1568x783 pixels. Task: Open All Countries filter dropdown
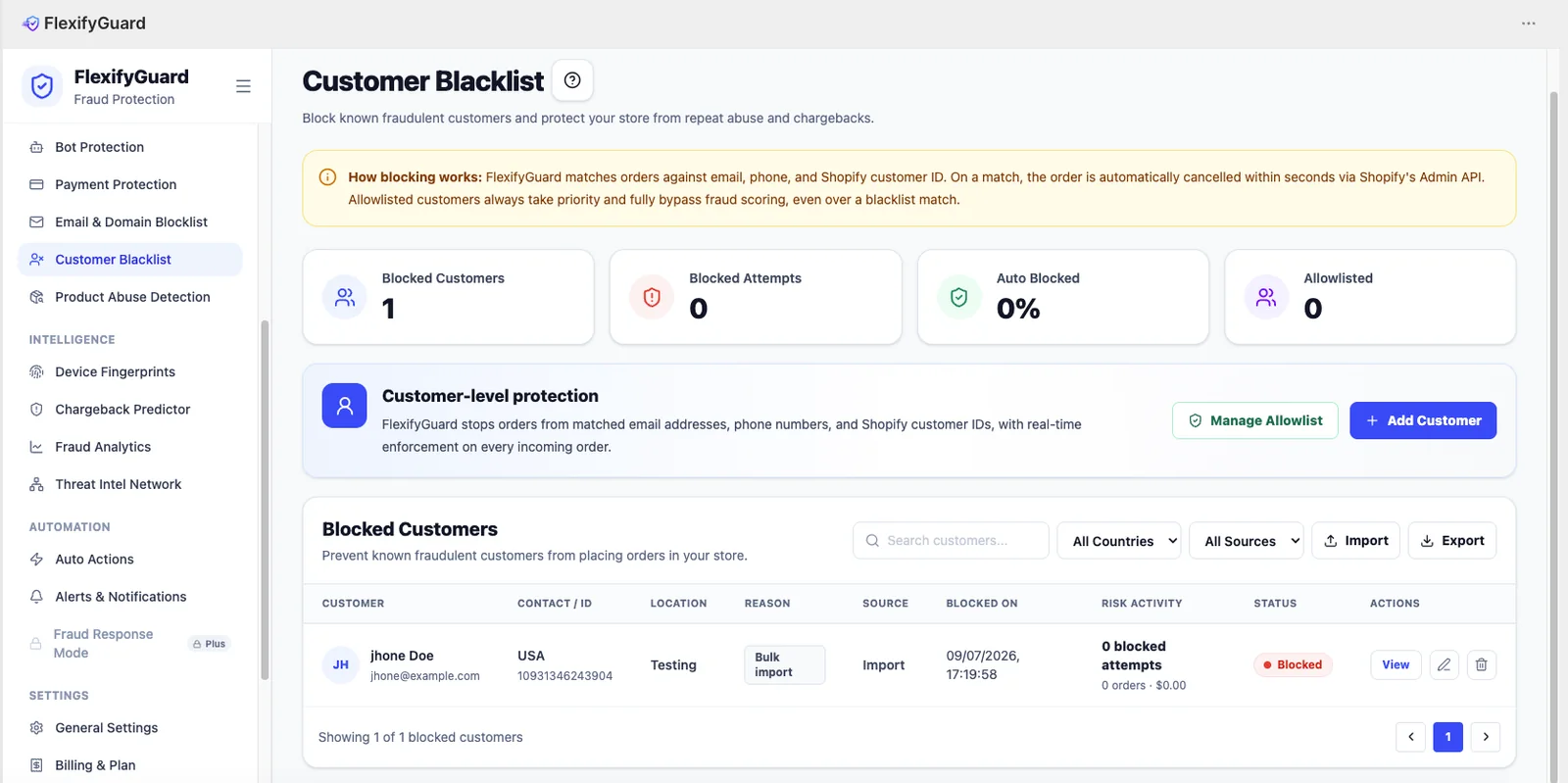tap(1119, 541)
